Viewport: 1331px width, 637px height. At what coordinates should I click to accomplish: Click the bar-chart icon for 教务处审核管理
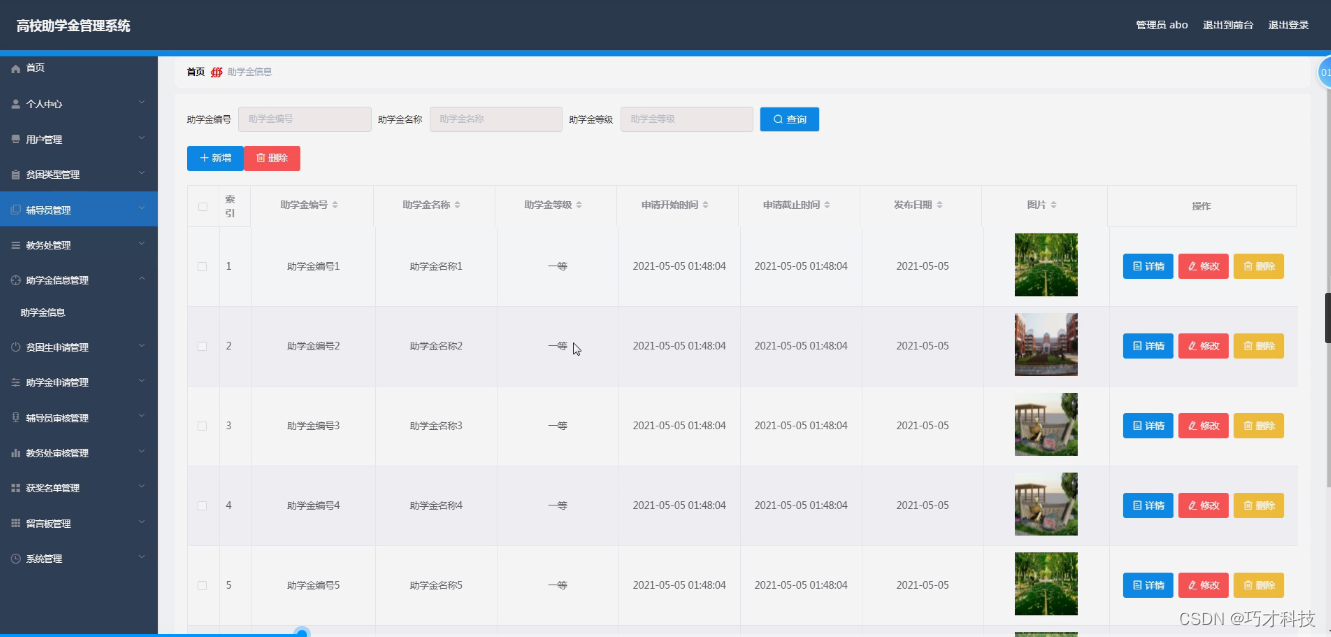point(15,452)
